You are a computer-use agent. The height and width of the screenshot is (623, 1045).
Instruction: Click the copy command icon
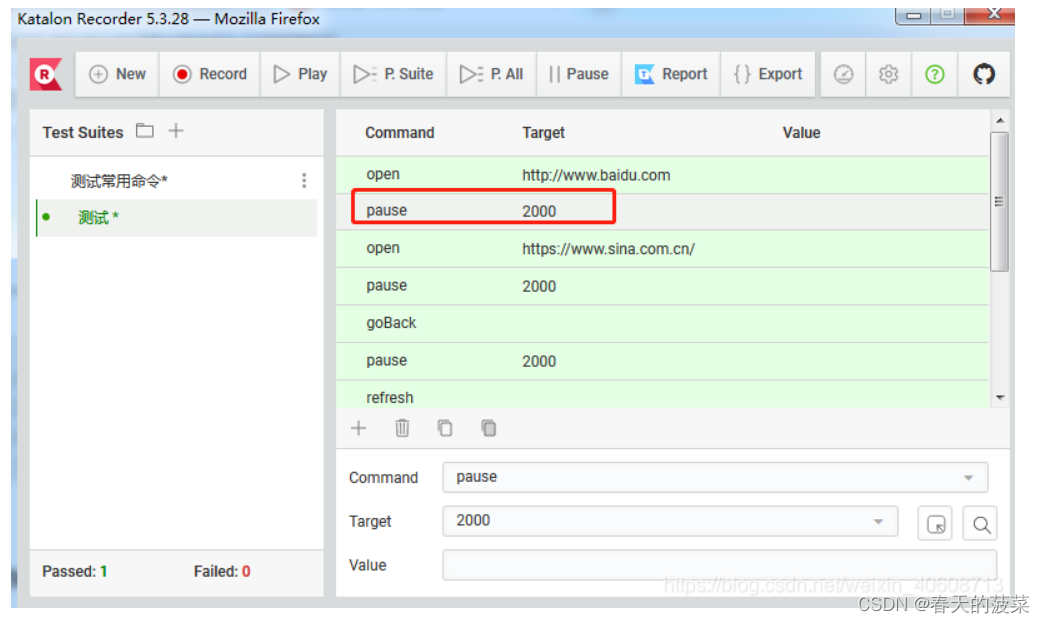[x=445, y=428]
